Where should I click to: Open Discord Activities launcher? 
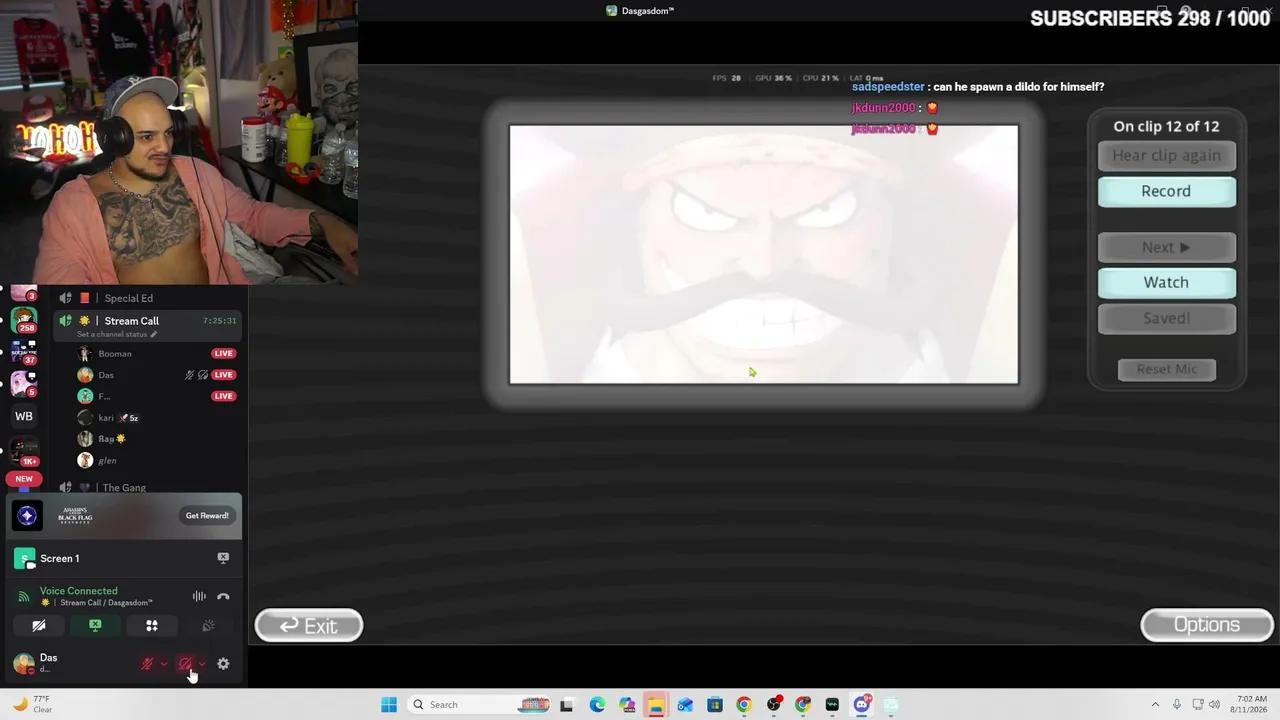(152, 626)
